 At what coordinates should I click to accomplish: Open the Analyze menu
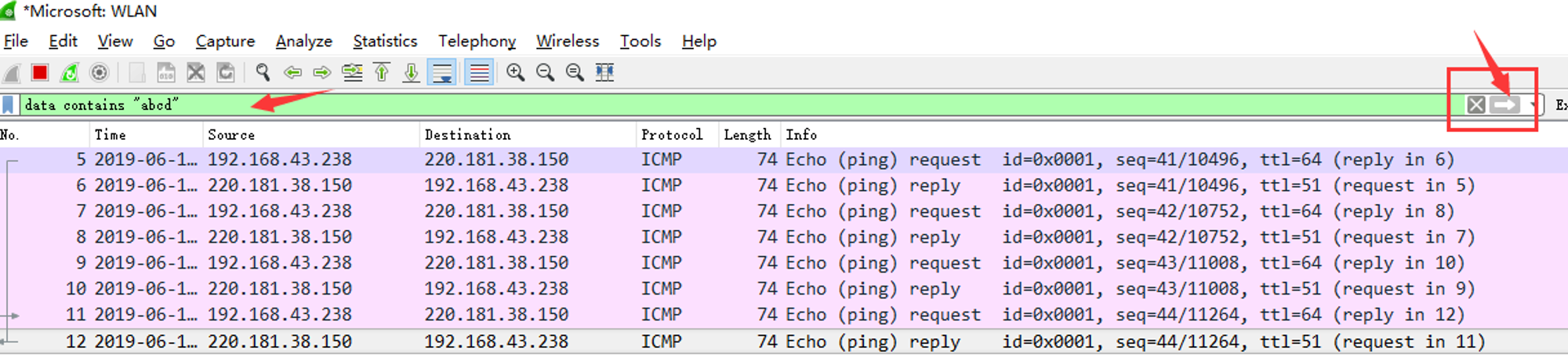click(x=303, y=41)
